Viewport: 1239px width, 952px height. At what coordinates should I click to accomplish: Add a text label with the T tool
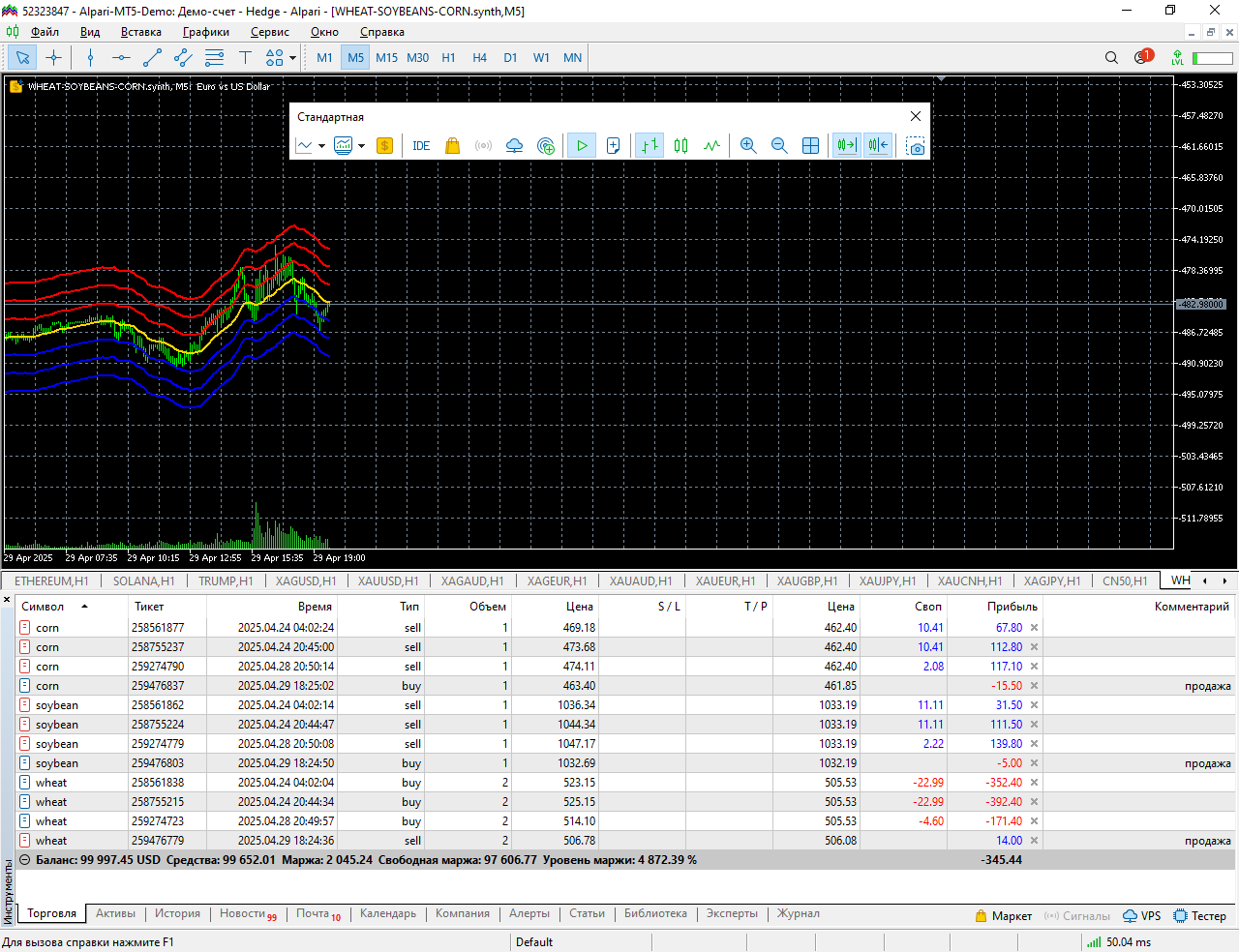click(x=245, y=58)
